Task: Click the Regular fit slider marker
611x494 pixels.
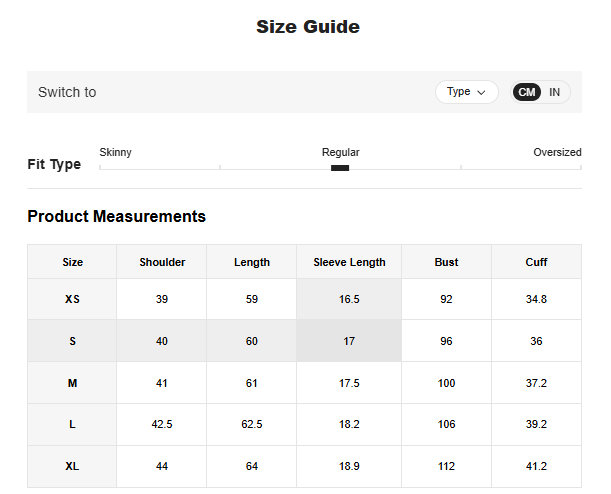Action: pyautogui.click(x=340, y=168)
